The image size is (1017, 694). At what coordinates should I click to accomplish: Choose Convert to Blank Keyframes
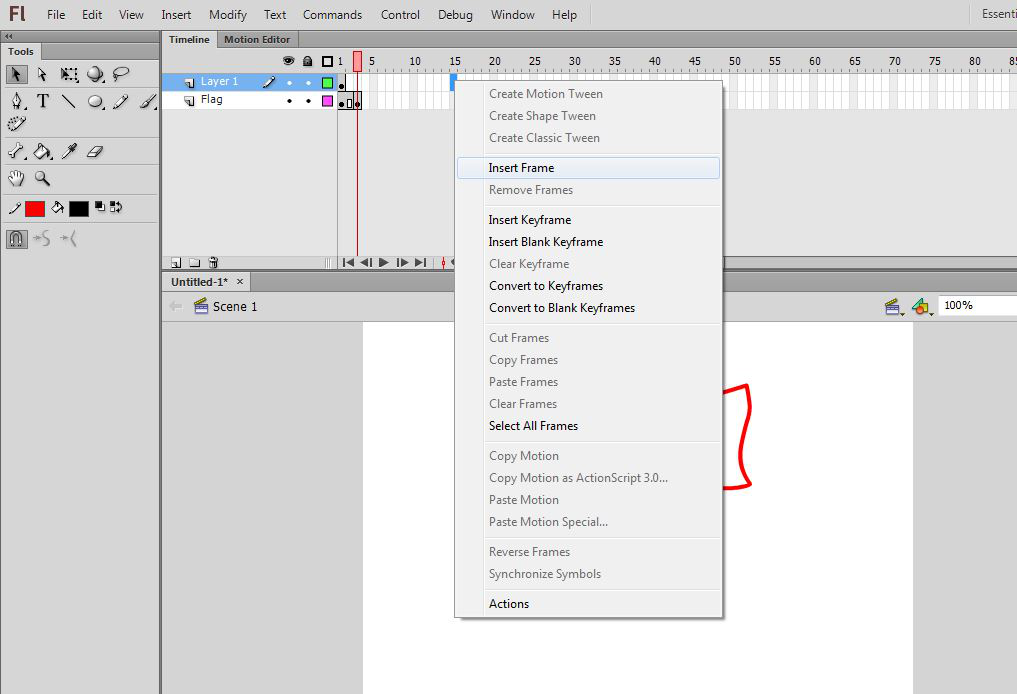coord(588,308)
